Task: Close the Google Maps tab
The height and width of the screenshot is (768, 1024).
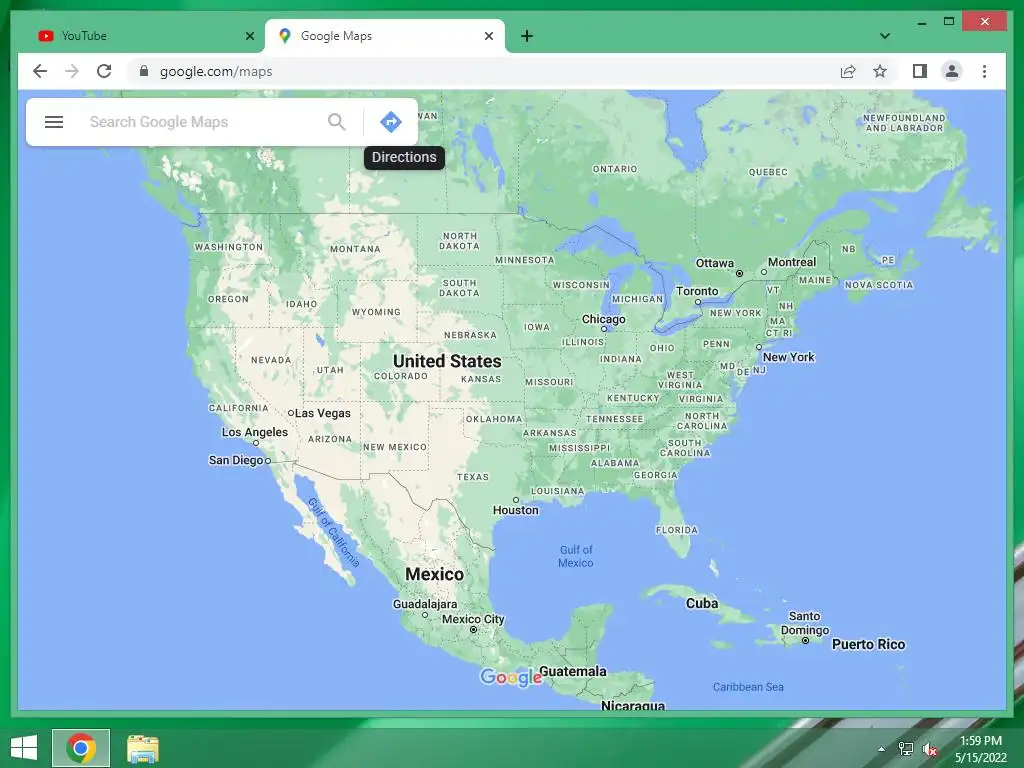Action: pos(488,36)
